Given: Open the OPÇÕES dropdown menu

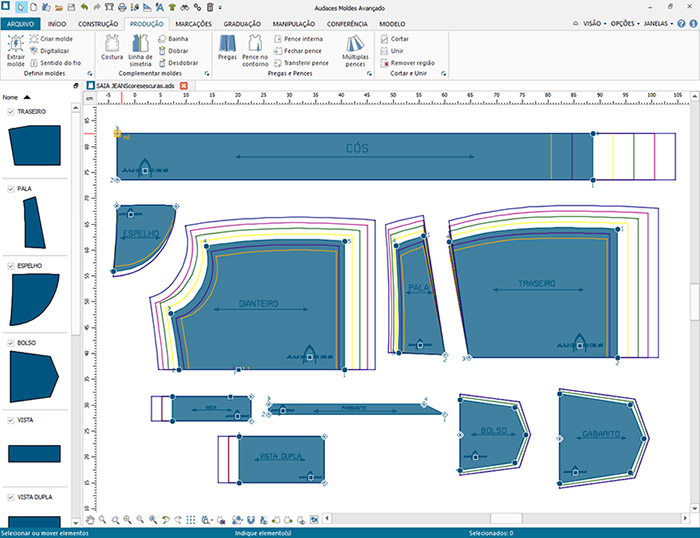Looking at the screenshot, I should [625, 24].
